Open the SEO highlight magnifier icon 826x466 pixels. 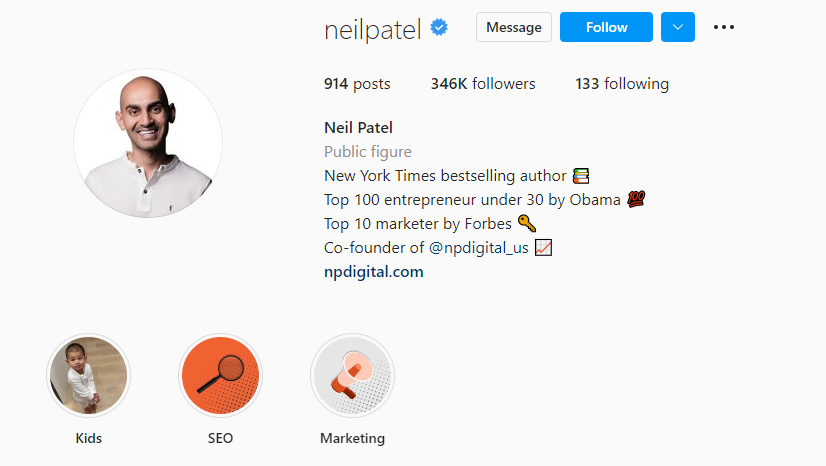pyautogui.click(x=220, y=375)
